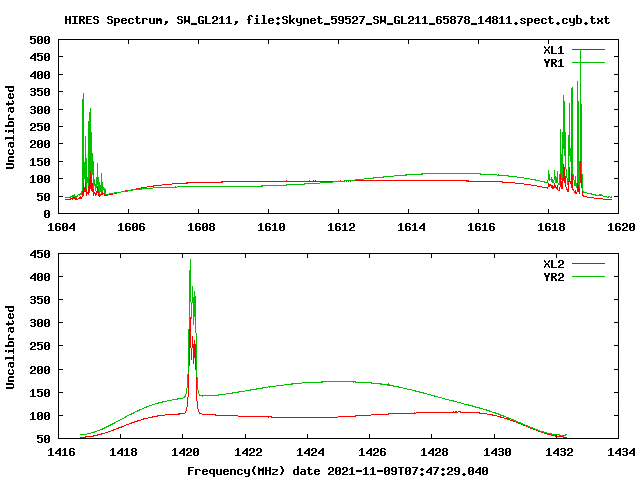This screenshot has width=640, height=480.
Task: Click the 1424 tick label
Action: point(310,452)
